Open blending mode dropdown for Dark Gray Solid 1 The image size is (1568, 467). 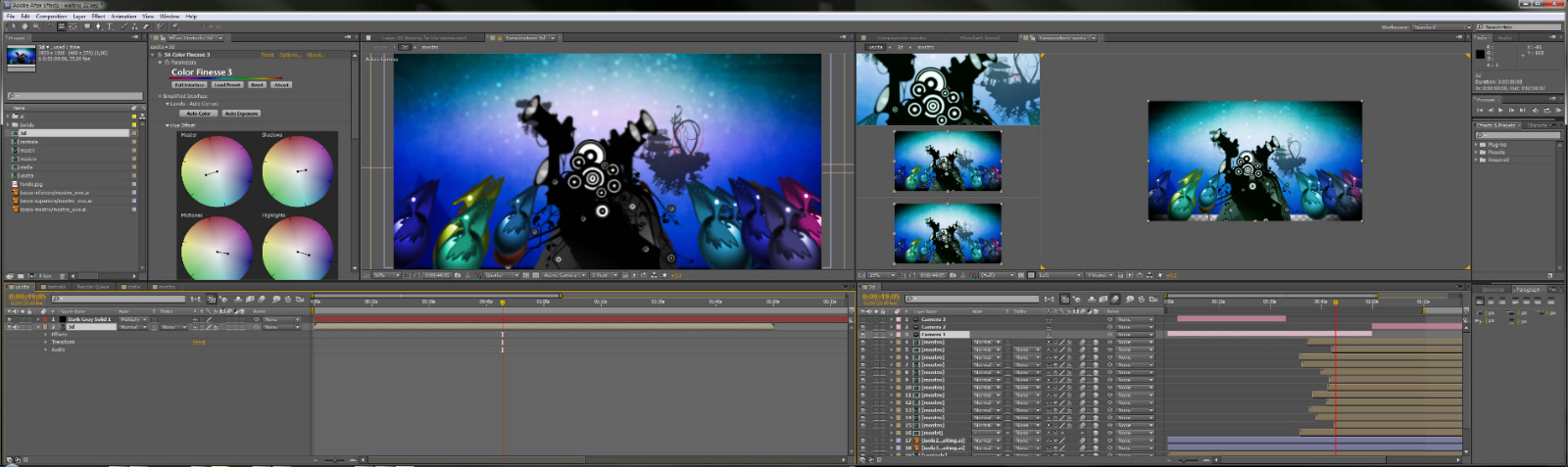(x=133, y=319)
